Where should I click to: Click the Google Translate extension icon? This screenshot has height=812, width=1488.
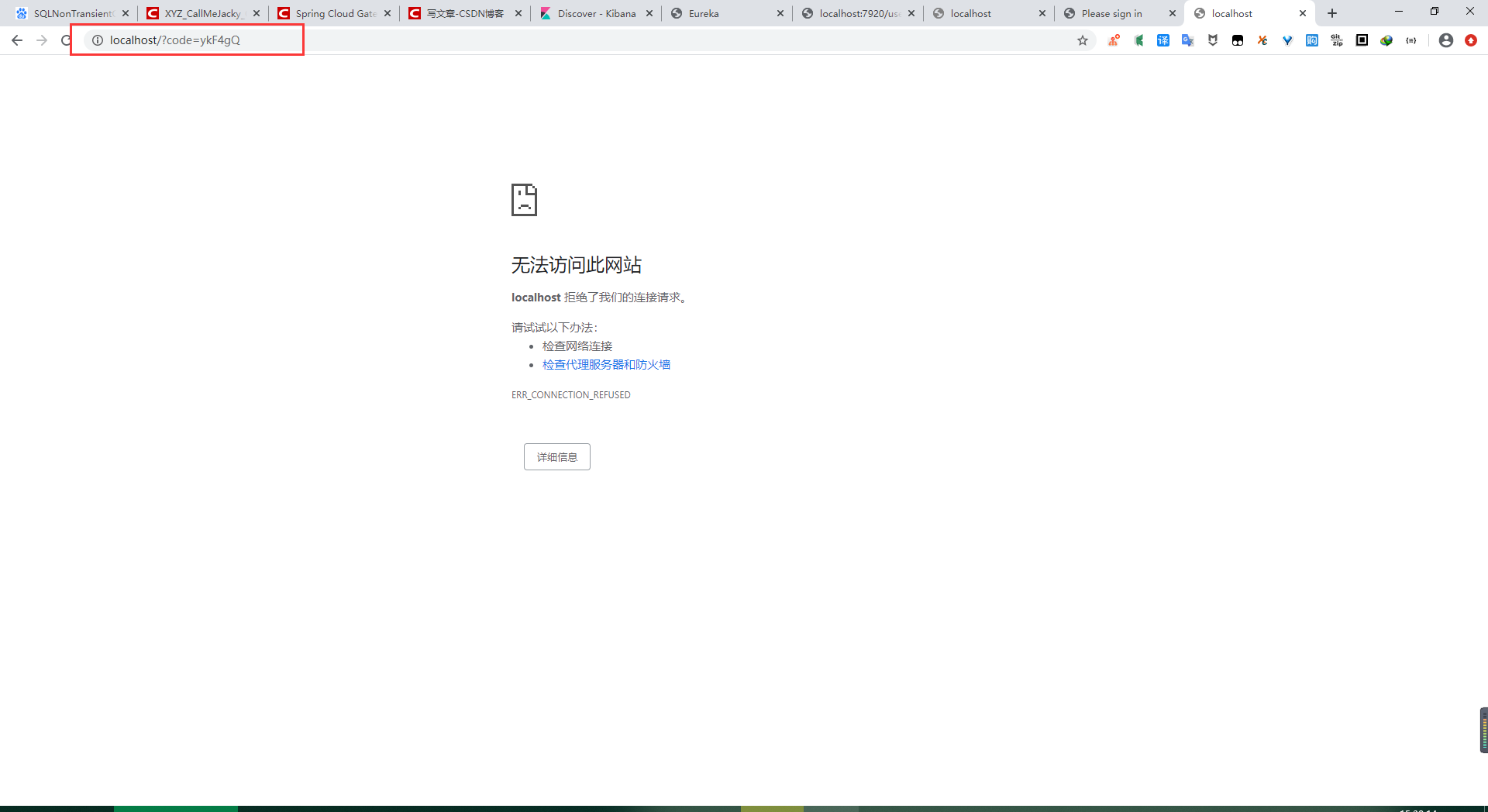[1187, 40]
